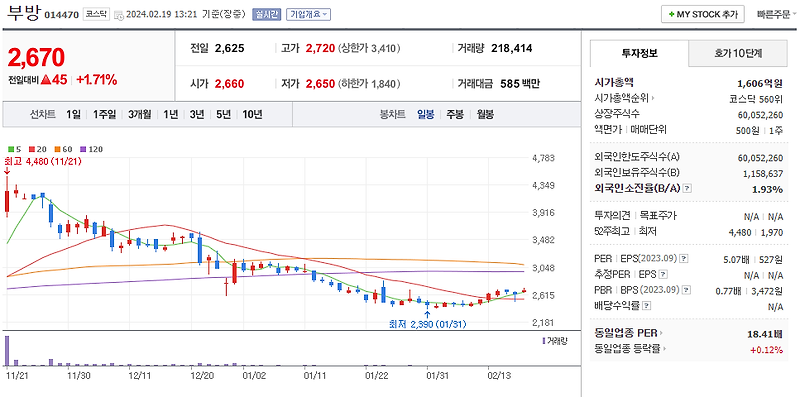Select the 3년 line chart period
This screenshot has width=800, height=397.
196,114
